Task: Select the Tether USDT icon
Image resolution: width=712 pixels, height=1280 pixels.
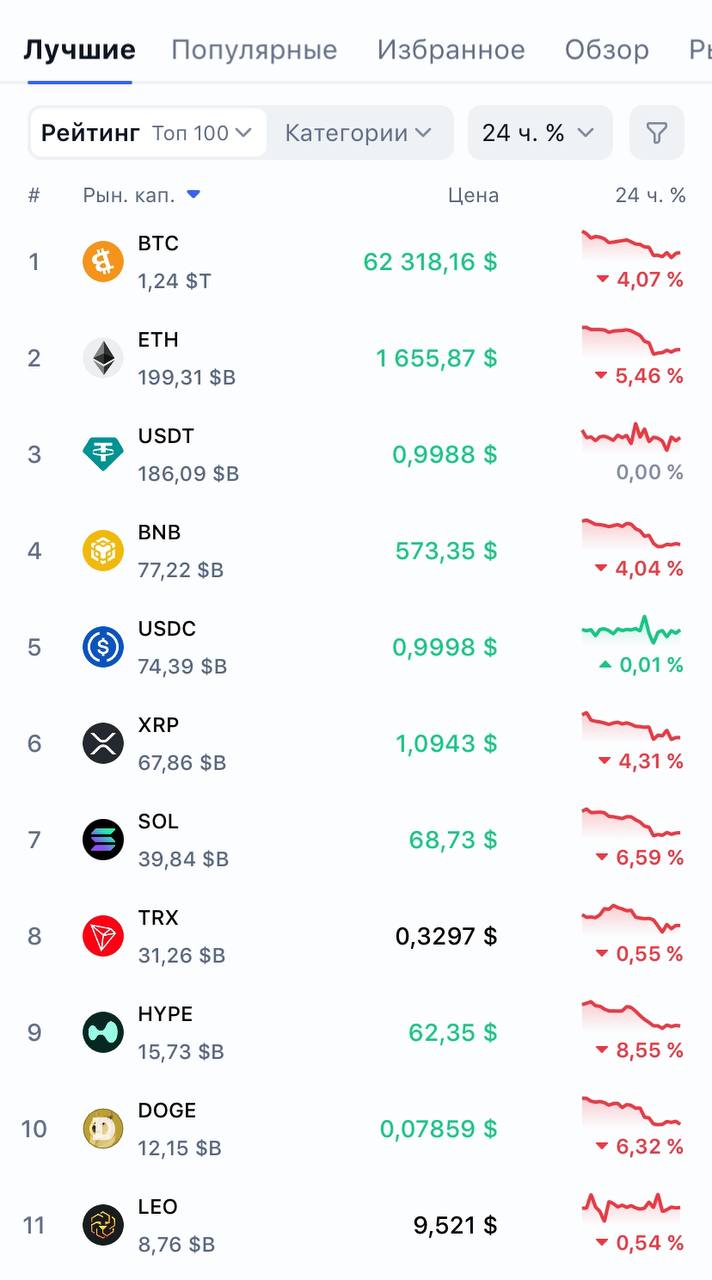Action: [x=103, y=454]
